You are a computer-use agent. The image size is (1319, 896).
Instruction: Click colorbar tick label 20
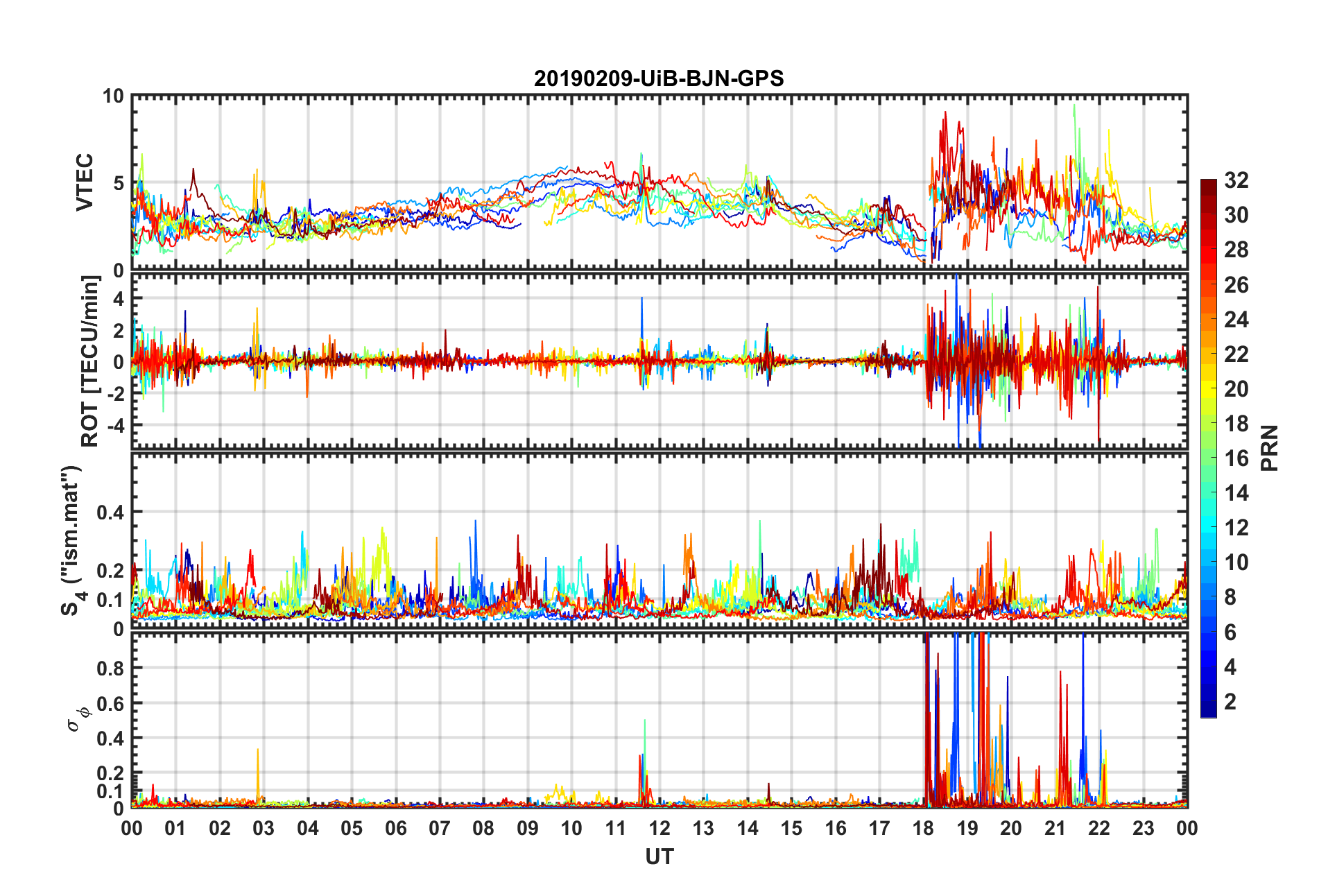pos(1236,389)
